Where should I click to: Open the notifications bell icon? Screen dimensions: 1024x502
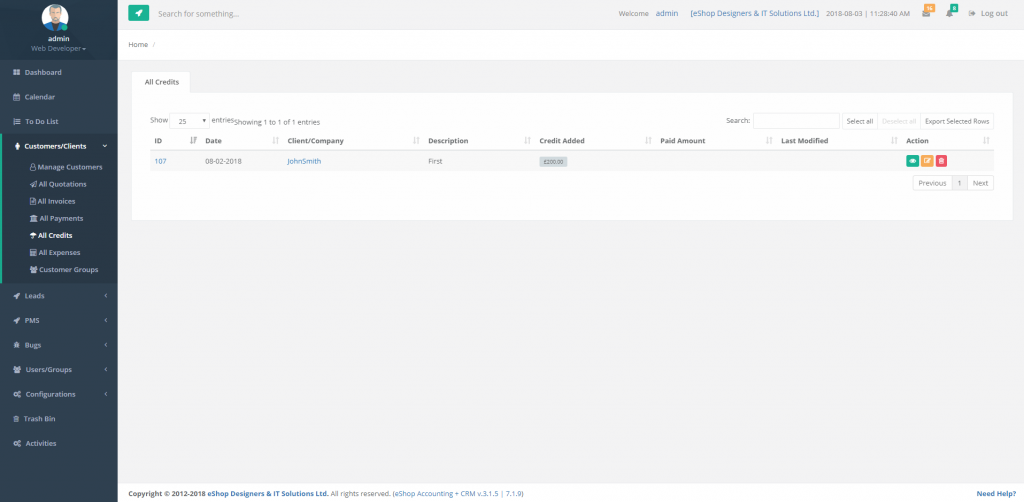click(950, 13)
